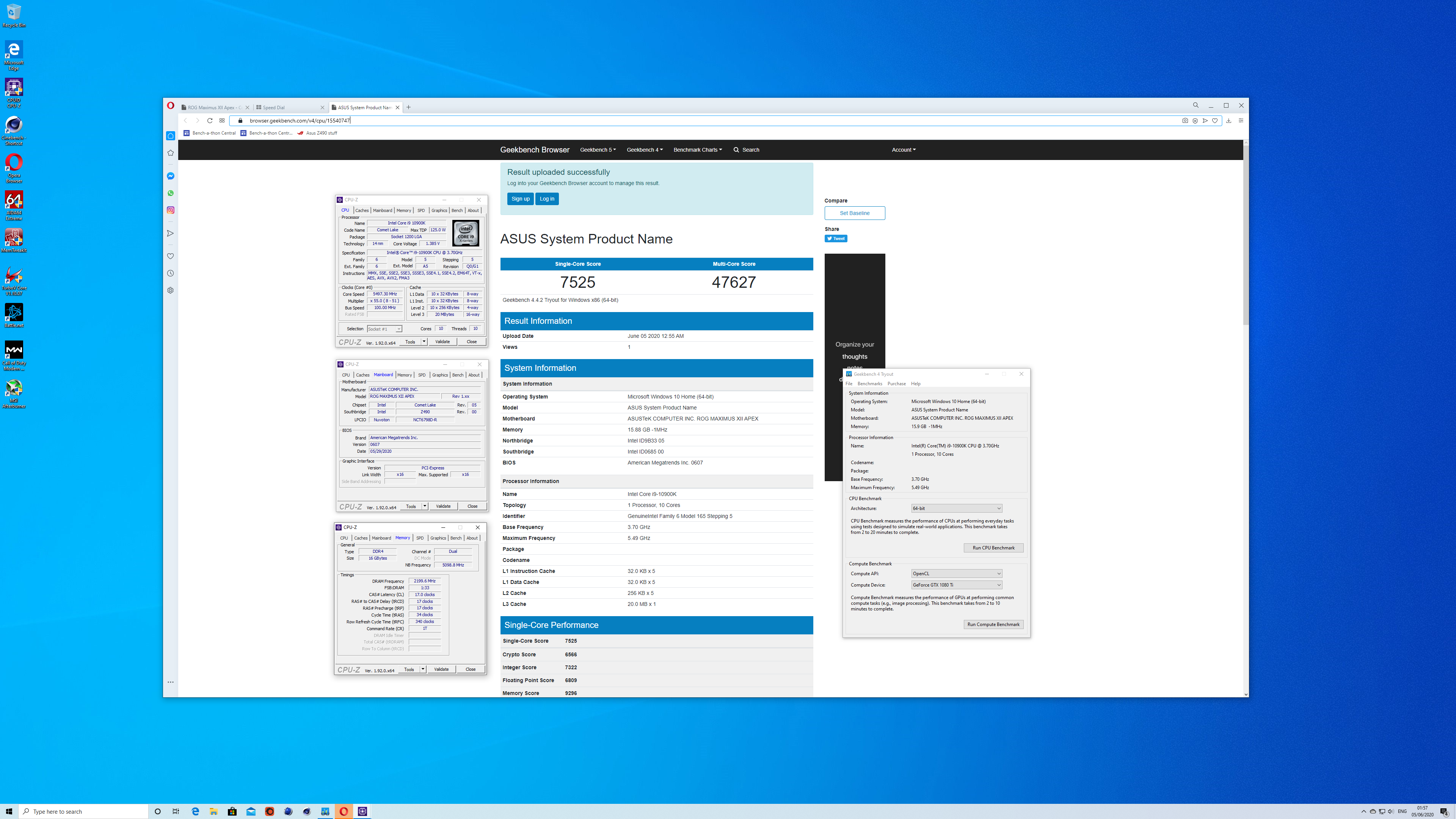Open MSI Afterburner desktop icon
The image size is (1456, 819).
[x=14, y=394]
